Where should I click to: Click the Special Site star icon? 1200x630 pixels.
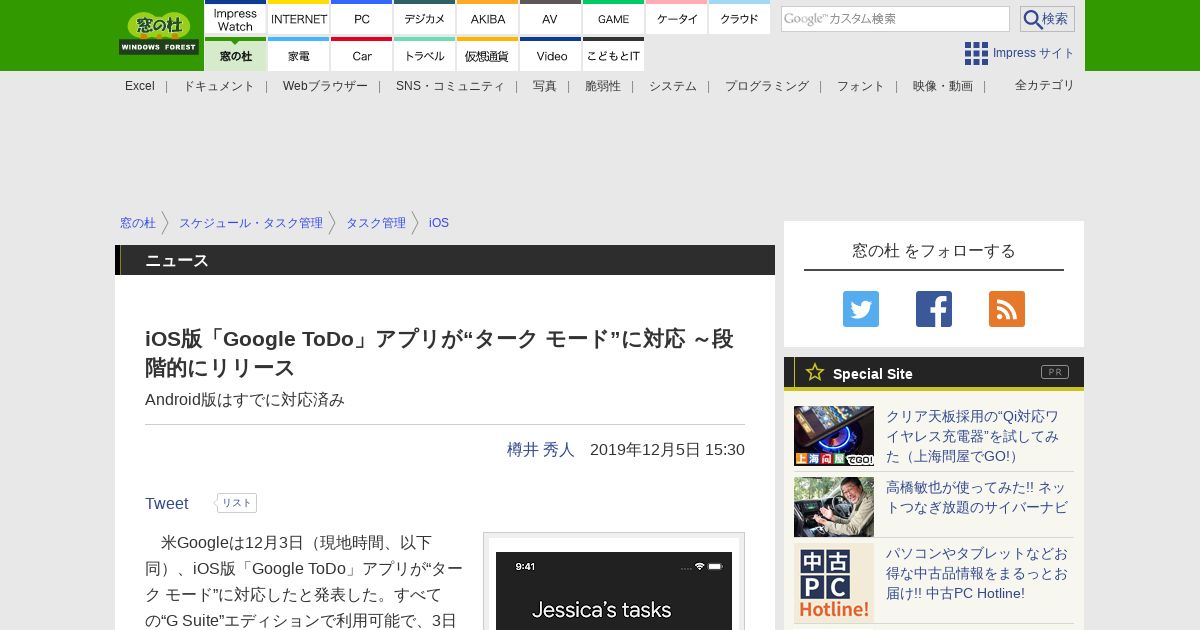(815, 372)
